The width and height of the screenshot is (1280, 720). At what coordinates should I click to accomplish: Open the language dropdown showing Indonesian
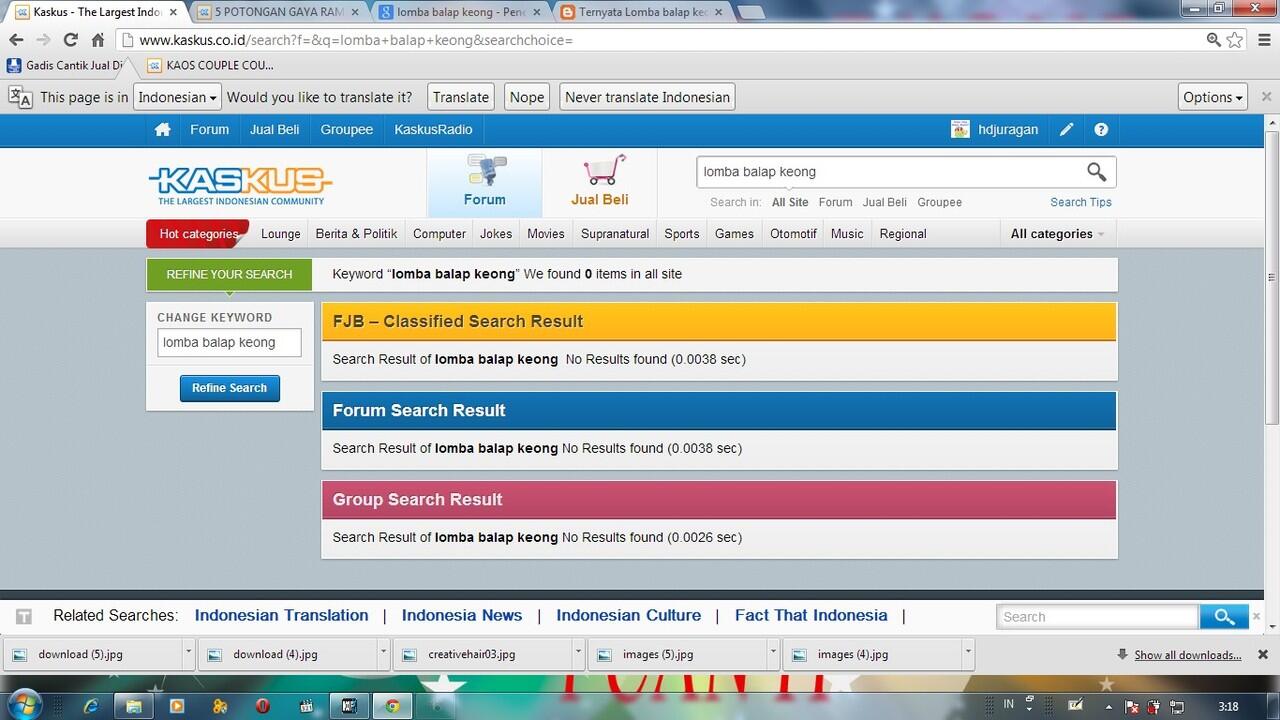click(x=177, y=97)
